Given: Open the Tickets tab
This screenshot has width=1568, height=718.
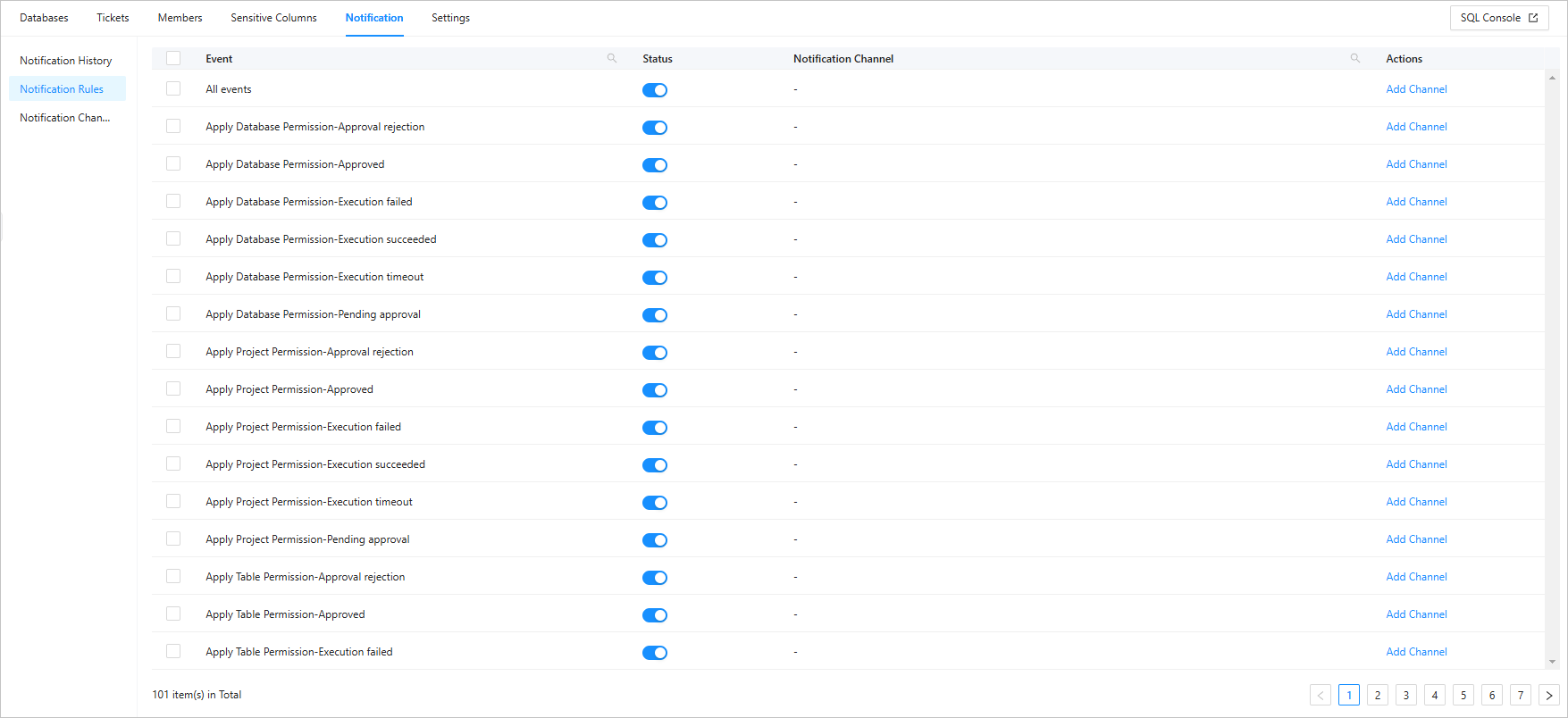Looking at the screenshot, I should [x=113, y=18].
